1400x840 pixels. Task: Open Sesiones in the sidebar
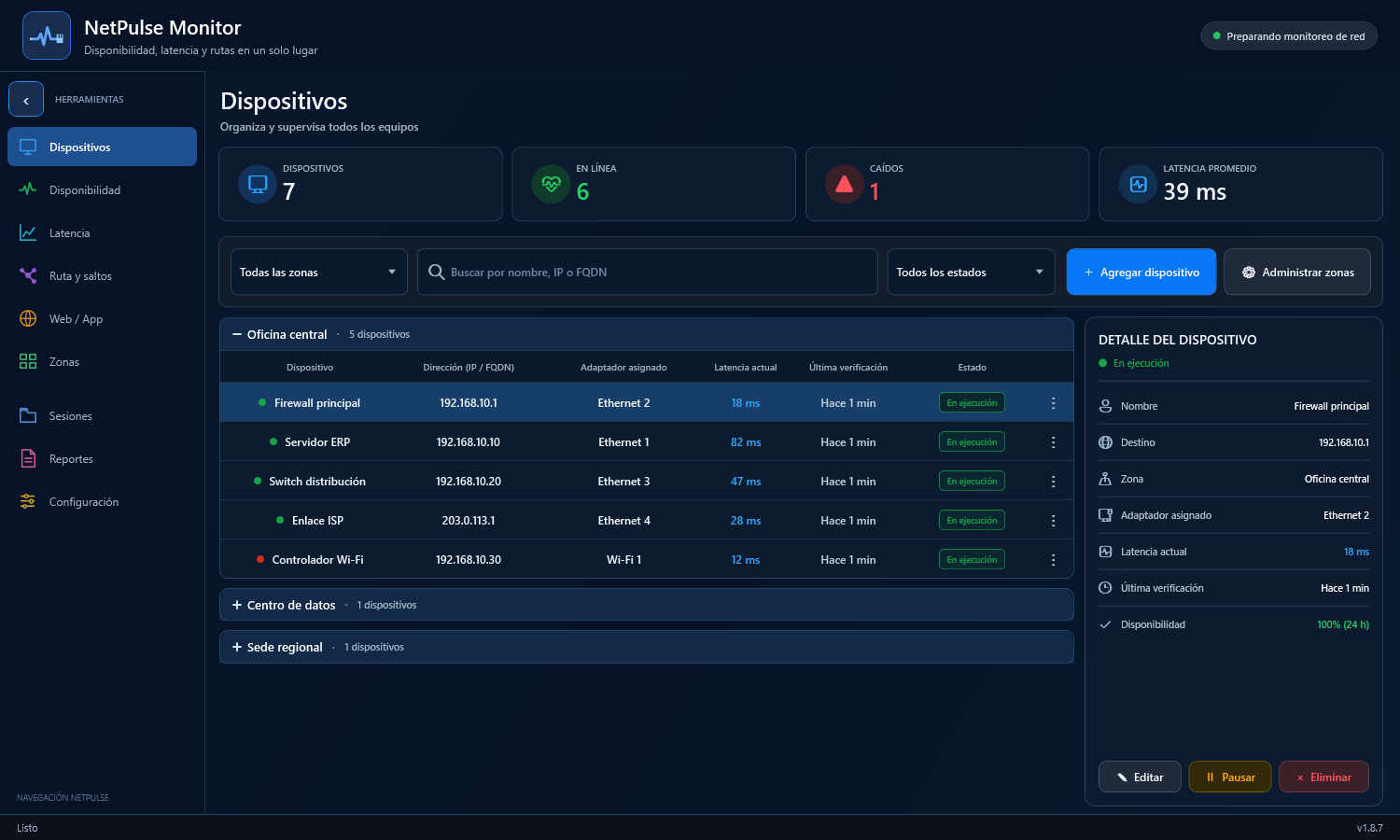pos(103,415)
